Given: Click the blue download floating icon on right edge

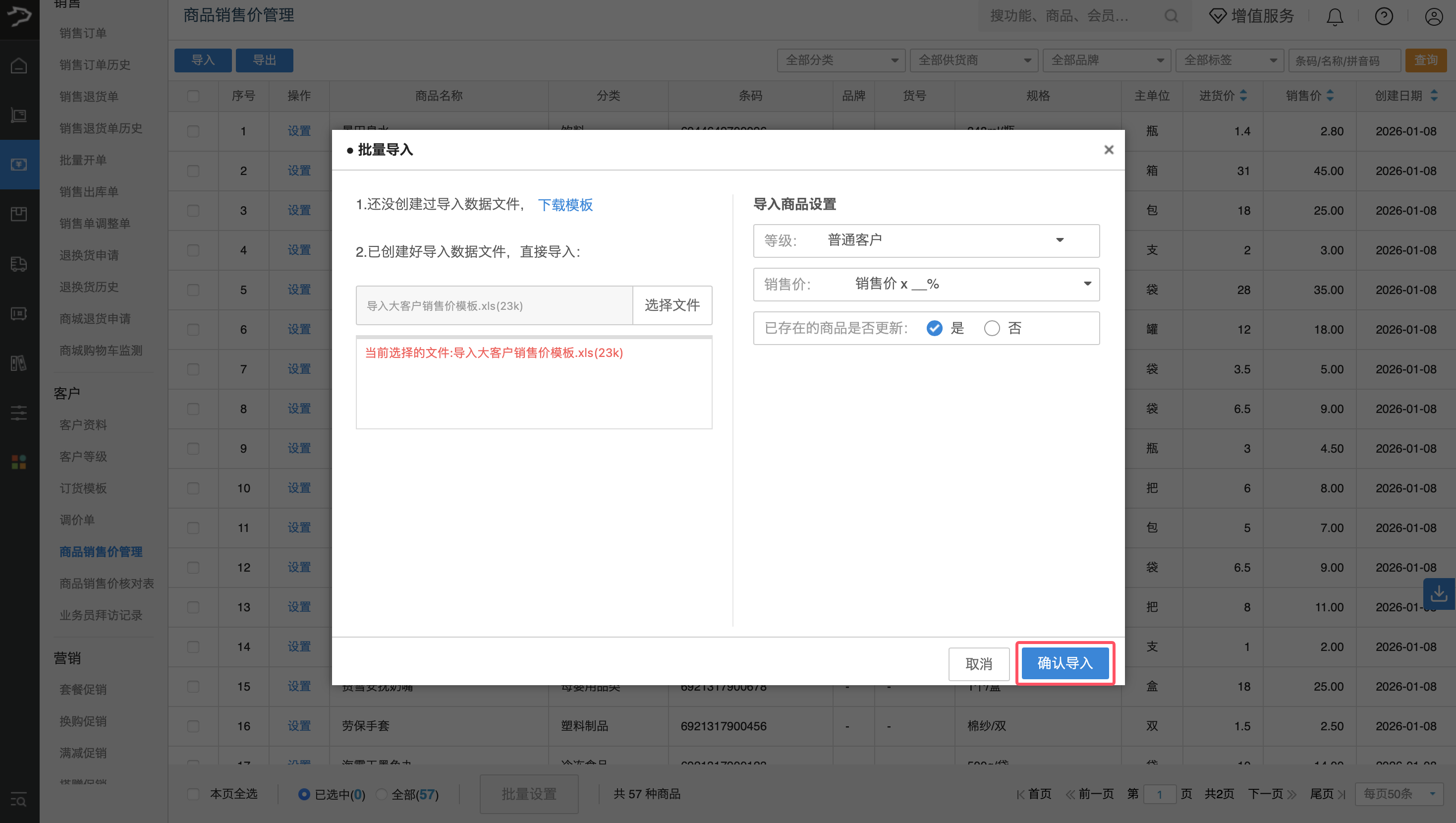Looking at the screenshot, I should (1440, 593).
